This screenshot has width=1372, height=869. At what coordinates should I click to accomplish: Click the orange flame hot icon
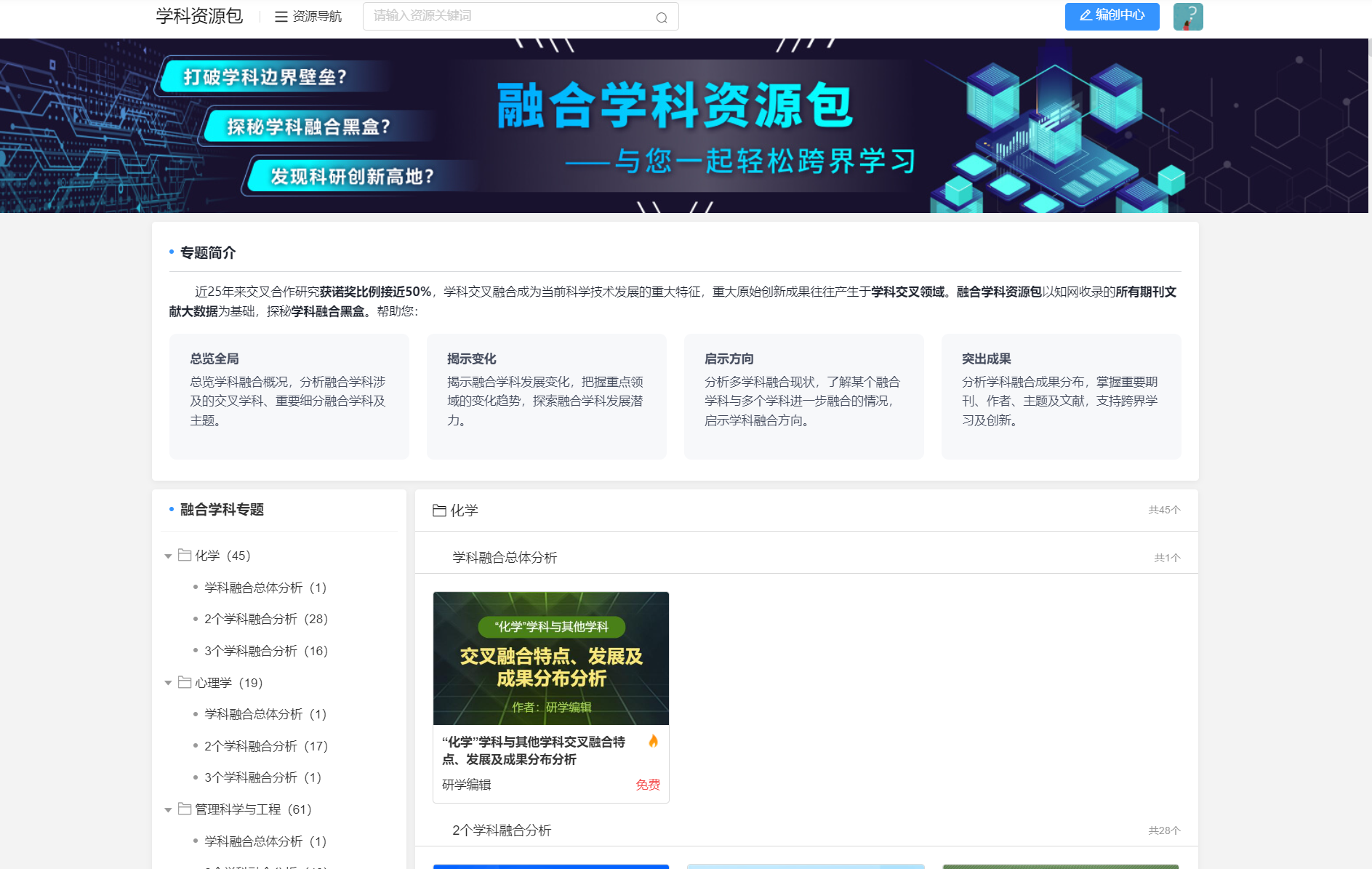coord(653,741)
